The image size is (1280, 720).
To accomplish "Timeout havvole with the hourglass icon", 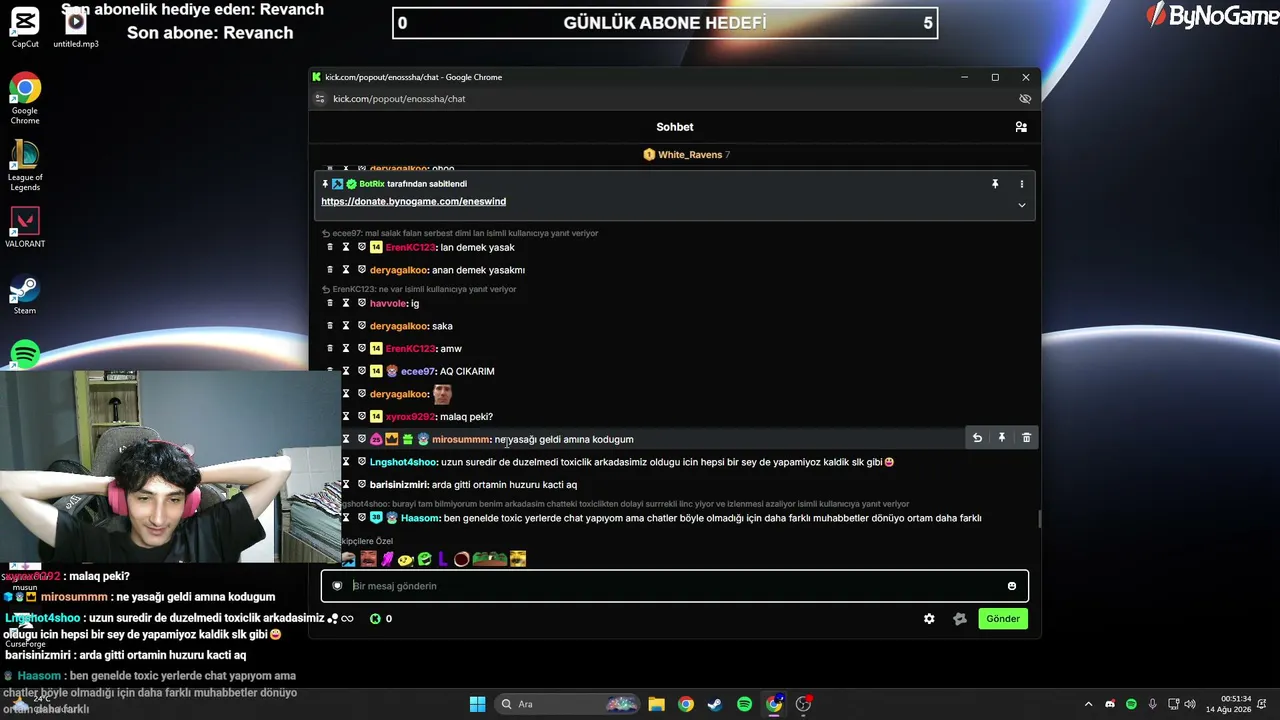I will click(346, 303).
